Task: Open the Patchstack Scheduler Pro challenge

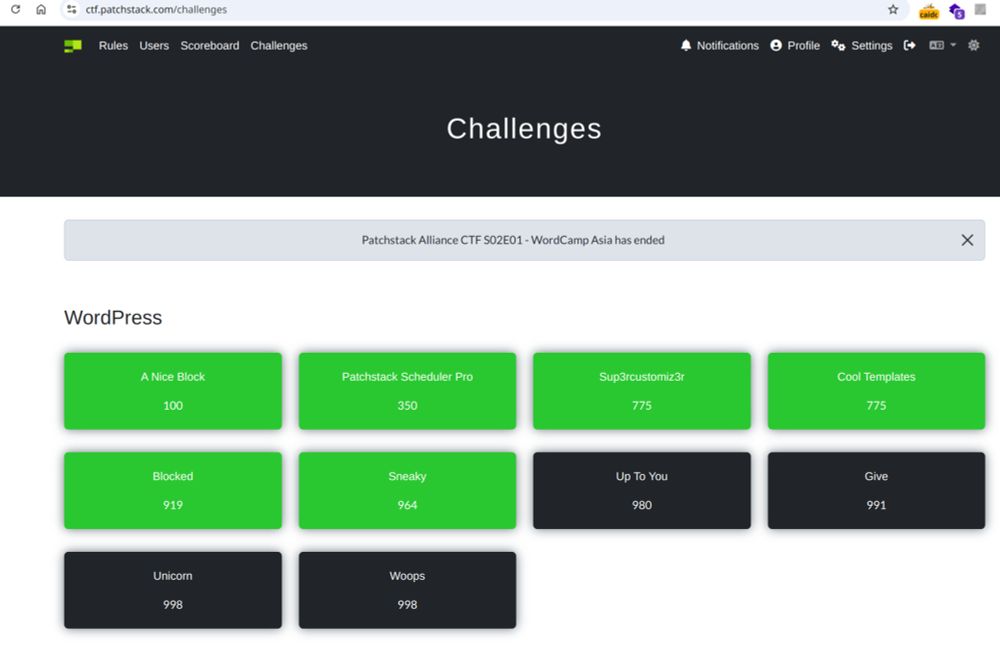Action: coord(408,391)
